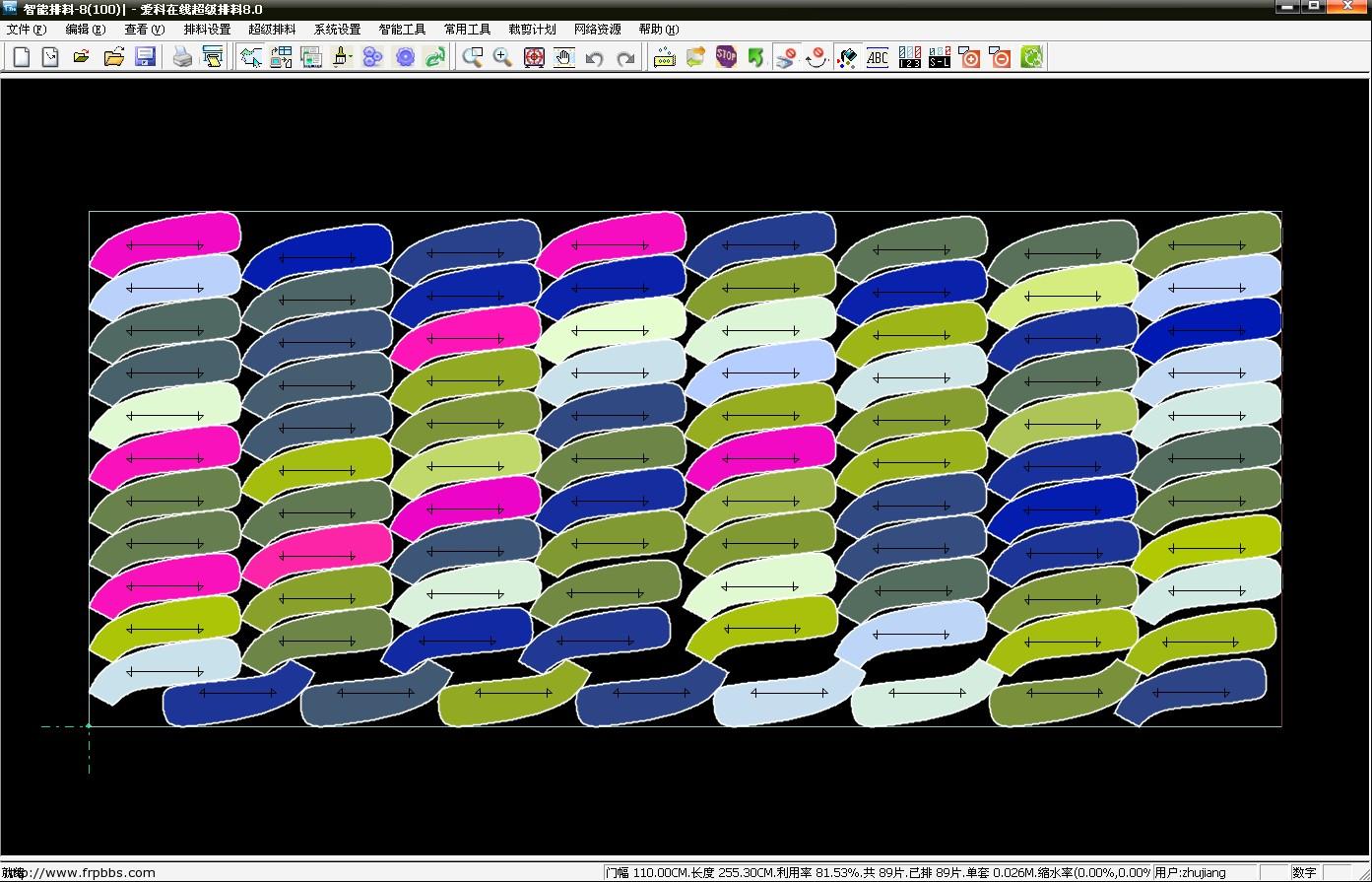This screenshot has width=1372, height=882.
Task: Click the ABC text label icon
Action: click(877, 57)
